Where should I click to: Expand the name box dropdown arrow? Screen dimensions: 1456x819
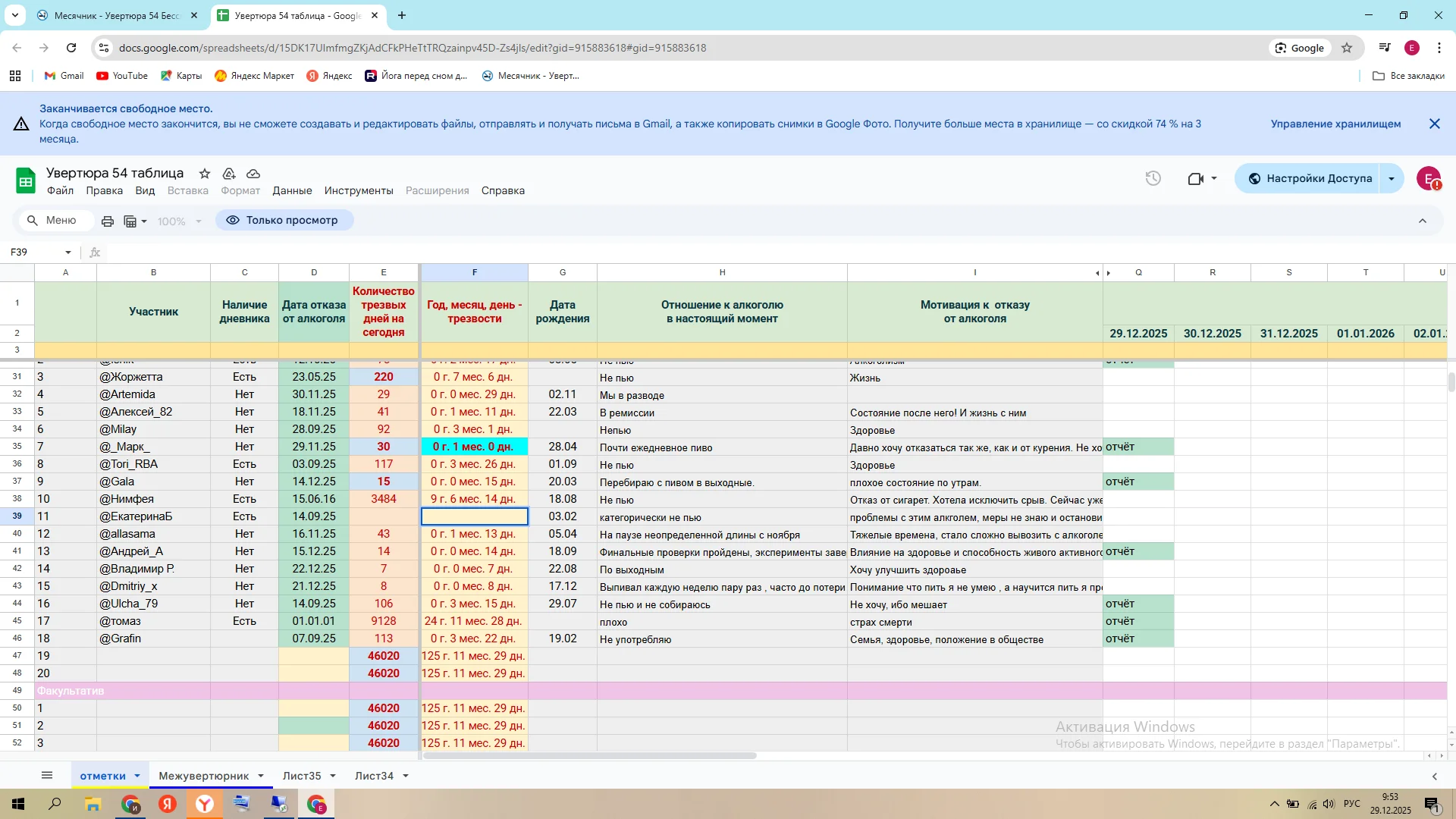tap(68, 253)
